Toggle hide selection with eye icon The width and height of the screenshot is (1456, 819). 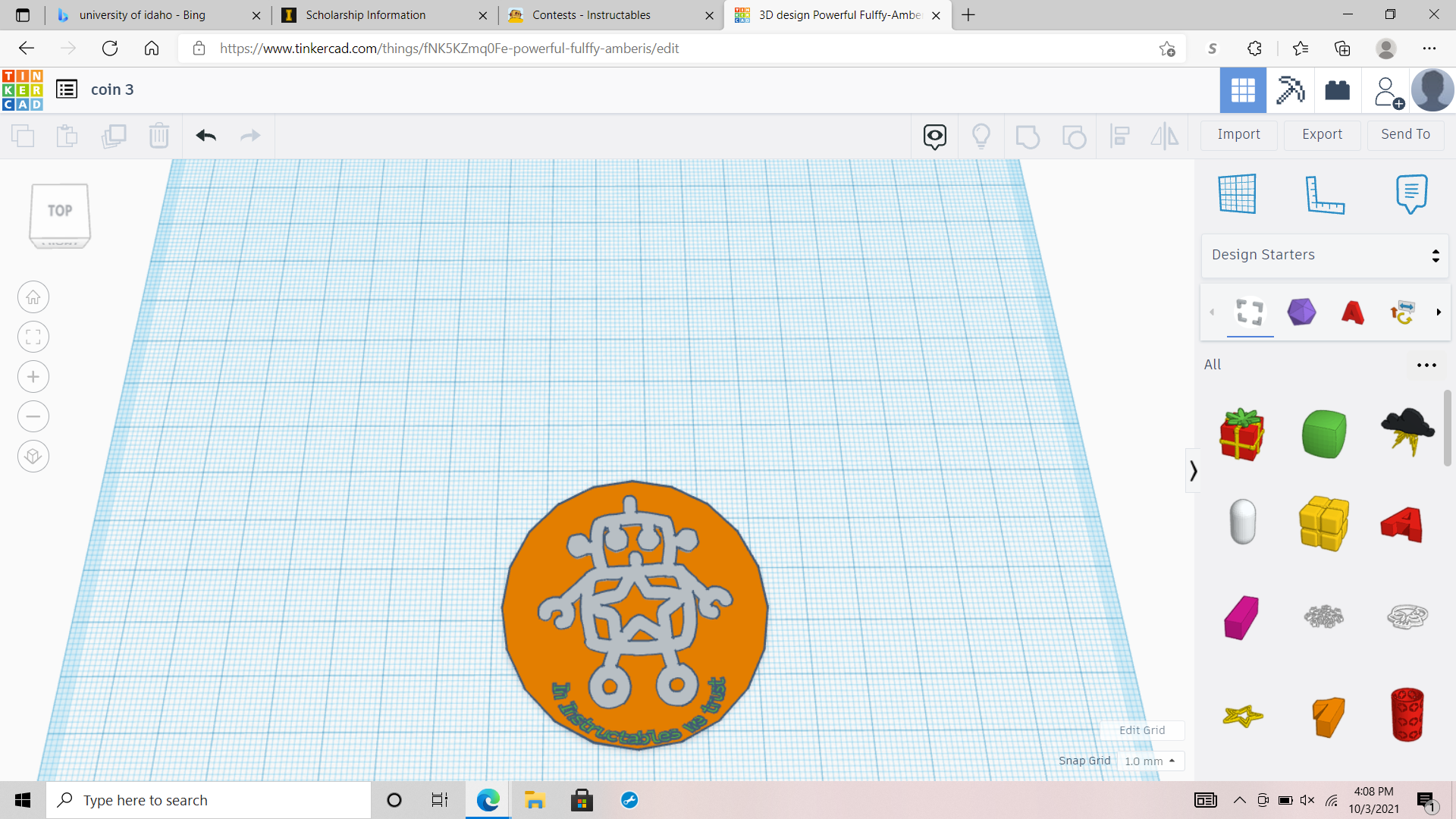click(934, 136)
